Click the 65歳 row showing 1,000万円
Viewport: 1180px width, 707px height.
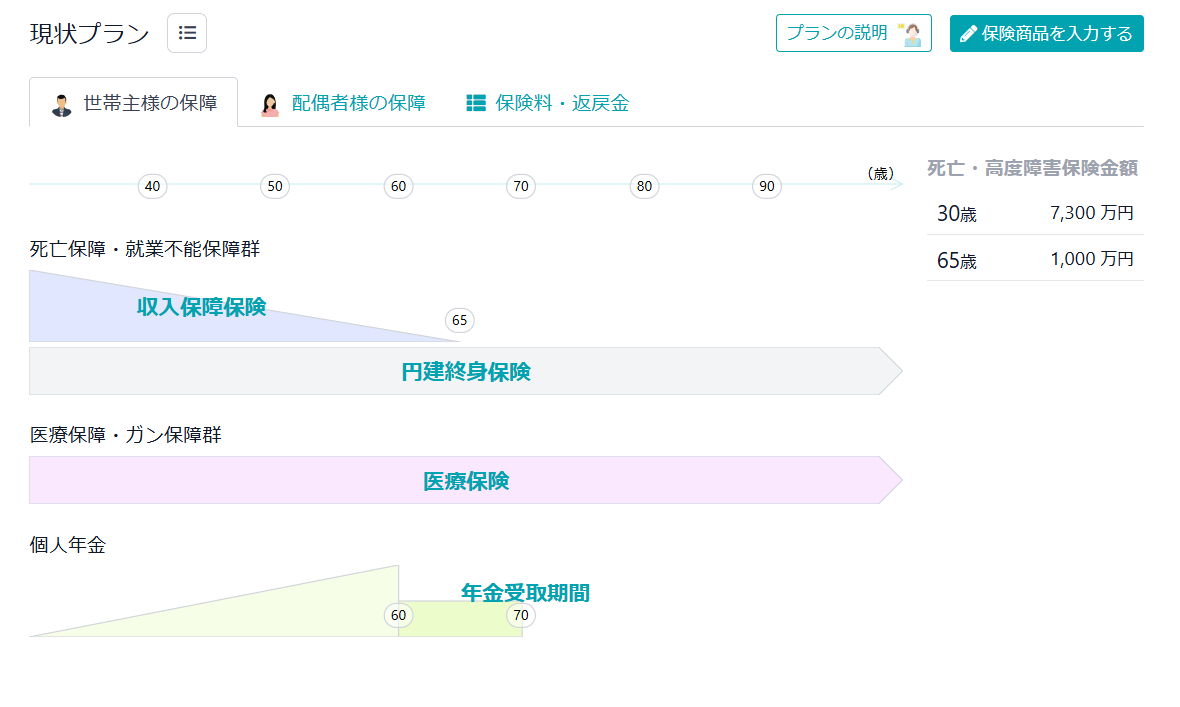coord(1033,259)
